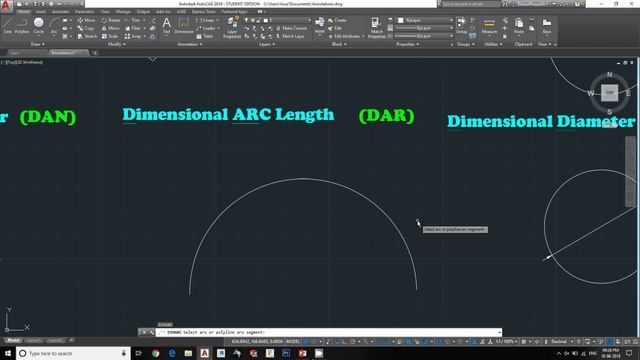
Task: Open Chrome from the taskbar
Action: 156,353
